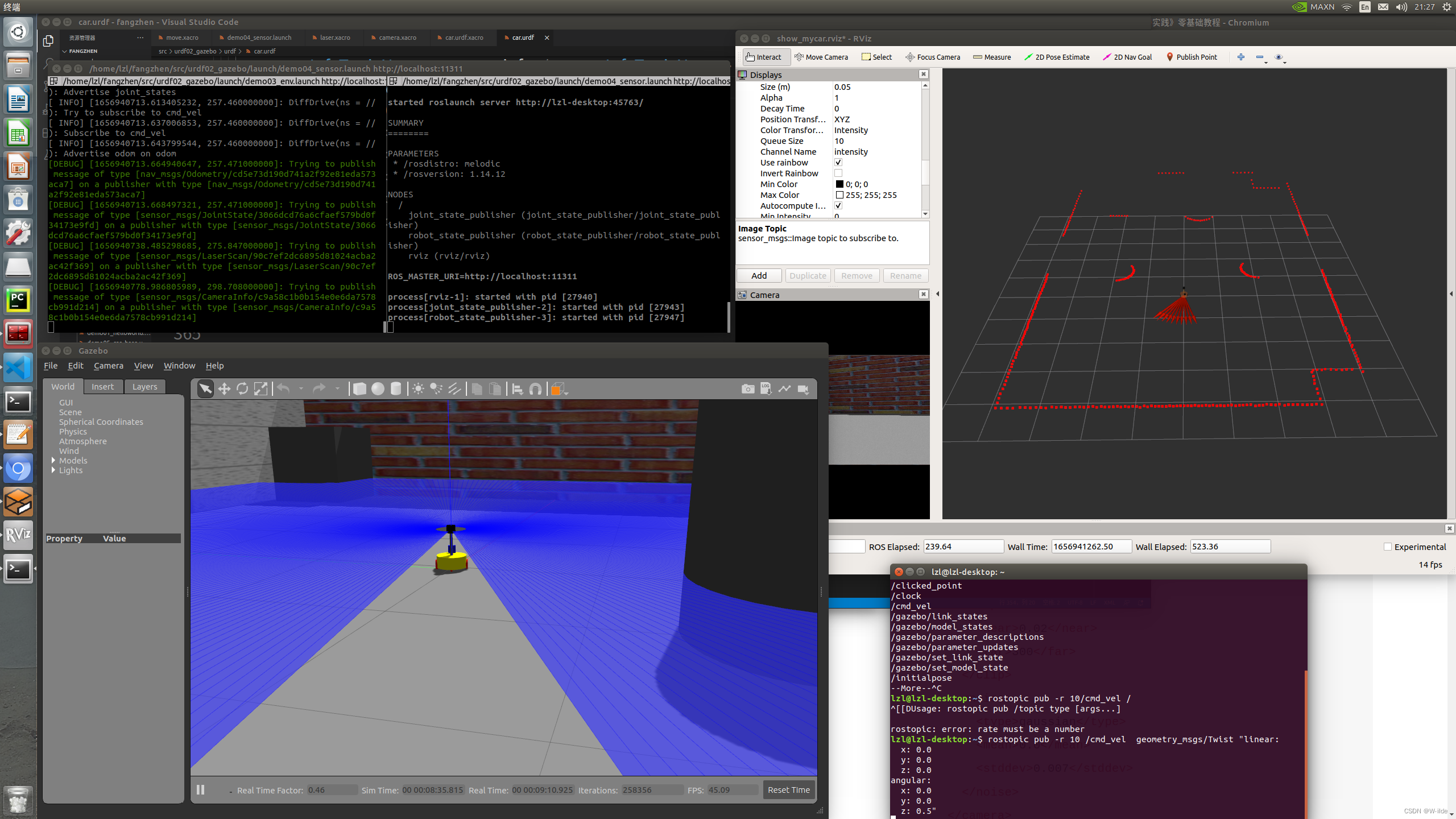Open RViz from the Ubuntu dock
The height and width of the screenshot is (819, 1456).
pos(18,535)
